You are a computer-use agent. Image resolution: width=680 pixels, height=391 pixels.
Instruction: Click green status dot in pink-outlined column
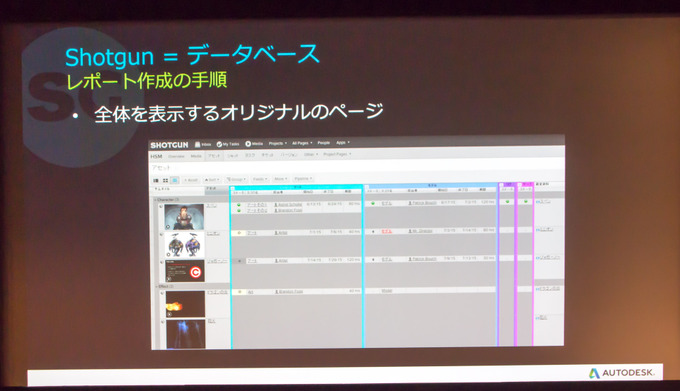pyautogui.click(x=526, y=202)
